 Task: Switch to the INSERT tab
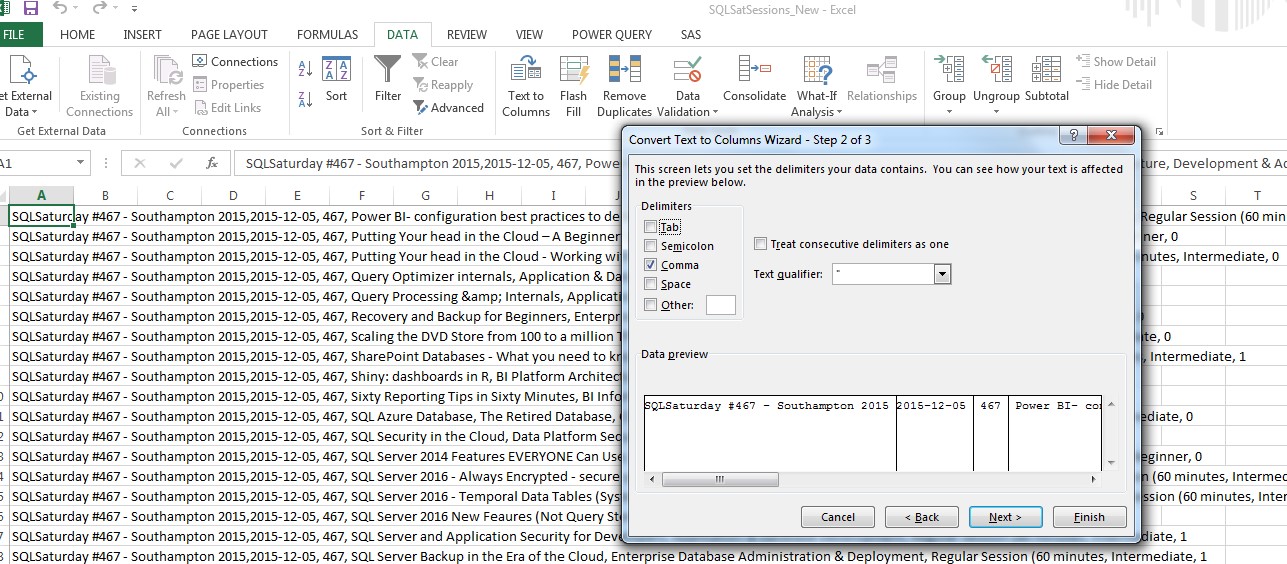click(x=142, y=34)
